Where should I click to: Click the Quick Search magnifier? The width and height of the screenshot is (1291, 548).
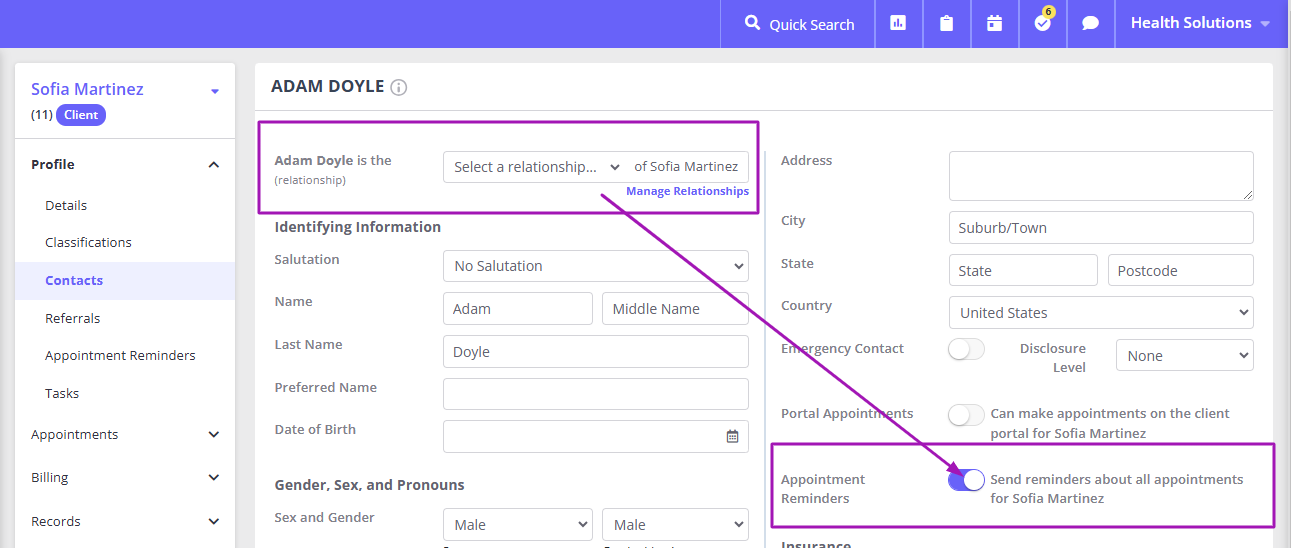(753, 23)
